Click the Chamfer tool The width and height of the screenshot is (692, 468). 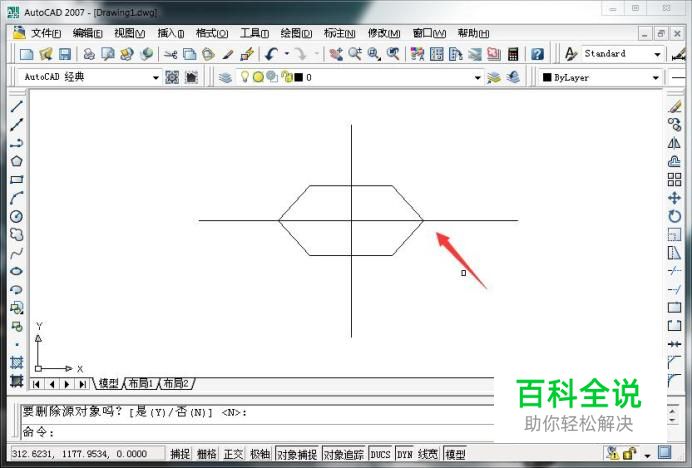pyautogui.click(x=674, y=362)
